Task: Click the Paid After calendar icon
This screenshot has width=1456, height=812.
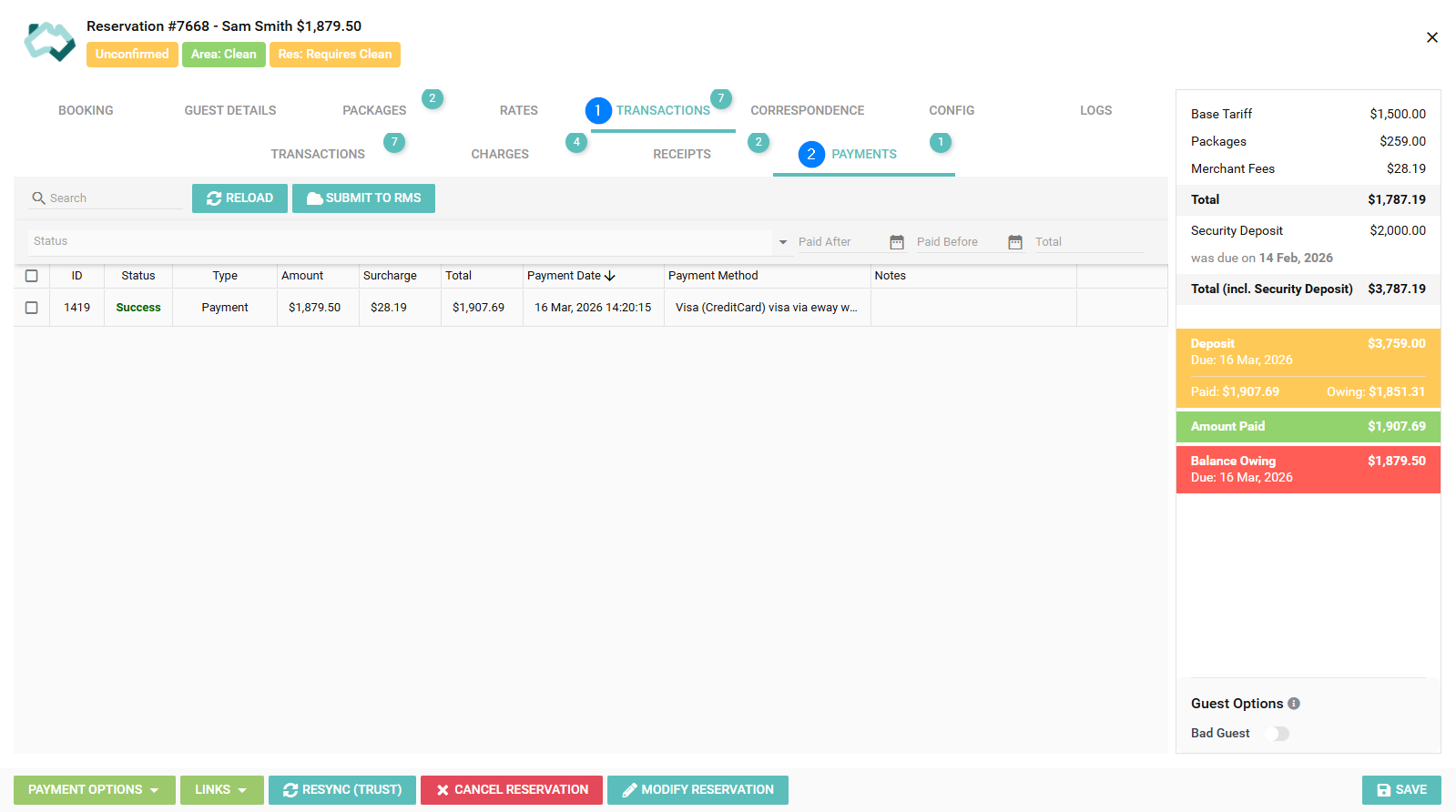Action: [x=896, y=242]
